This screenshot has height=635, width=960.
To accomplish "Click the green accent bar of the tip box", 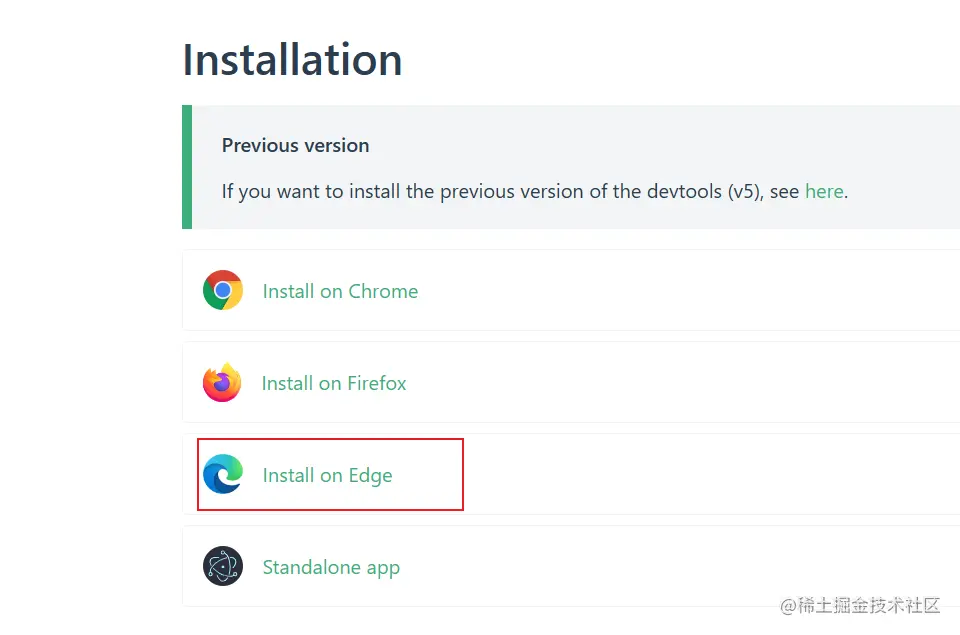I will pyautogui.click(x=187, y=167).
